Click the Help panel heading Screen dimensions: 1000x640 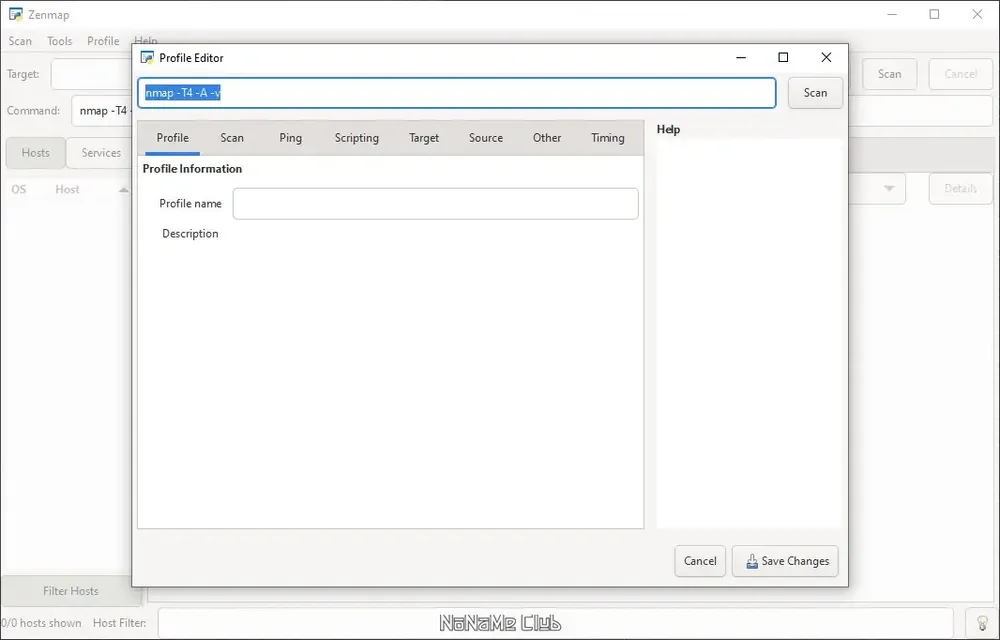pos(668,129)
